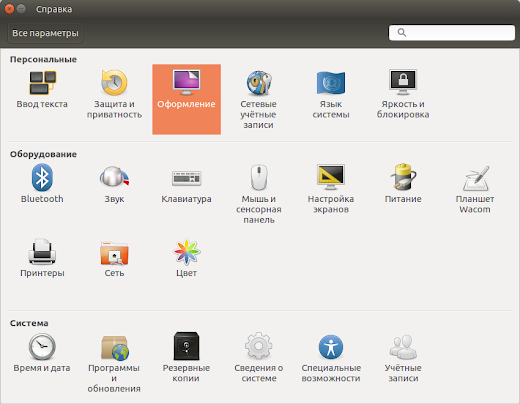Select the Оформление appearance icon

(x=186, y=99)
